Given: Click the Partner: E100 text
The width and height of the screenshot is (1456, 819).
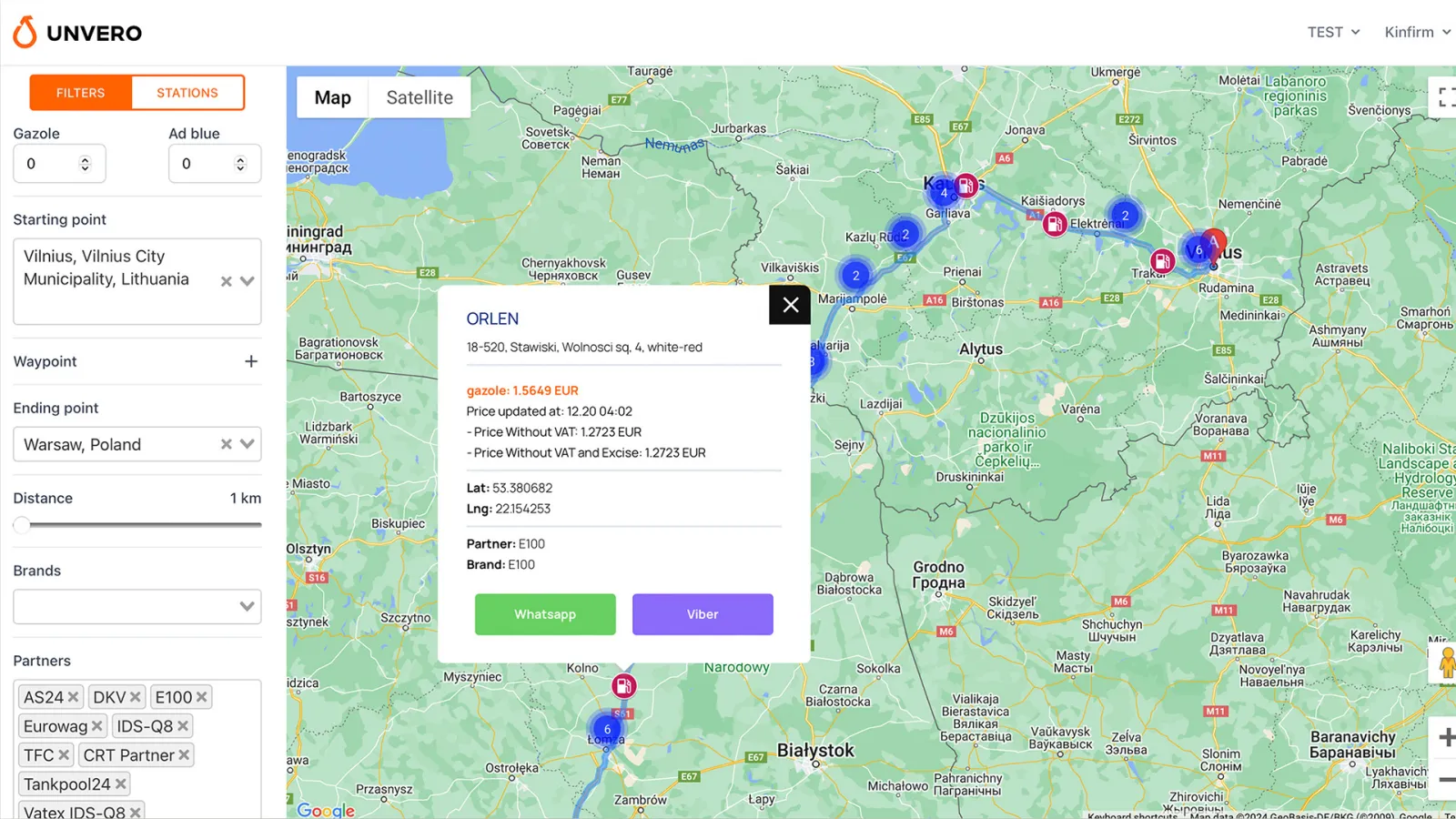Looking at the screenshot, I should pyautogui.click(x=506, y=544).
